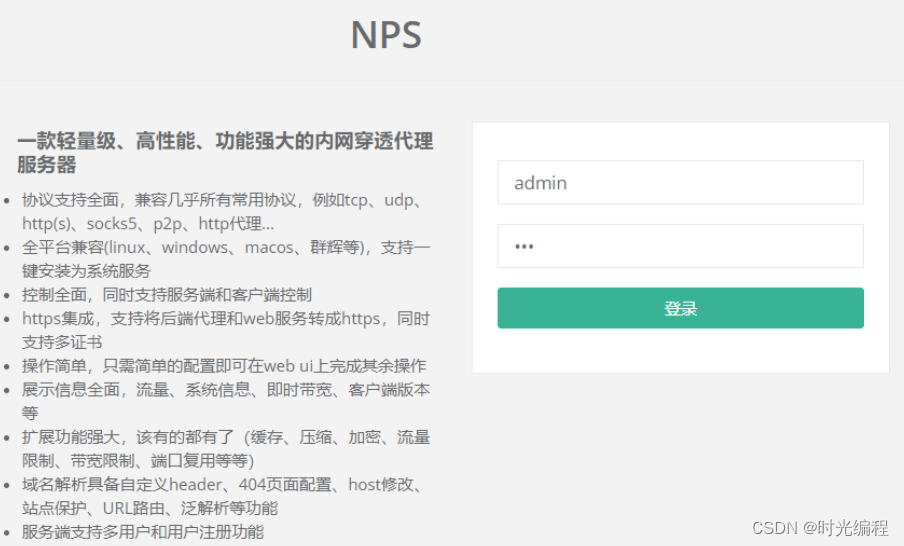Viewport: 904px width, 546px height.
Task: Click the NPS page title
Action: point(386,35)
